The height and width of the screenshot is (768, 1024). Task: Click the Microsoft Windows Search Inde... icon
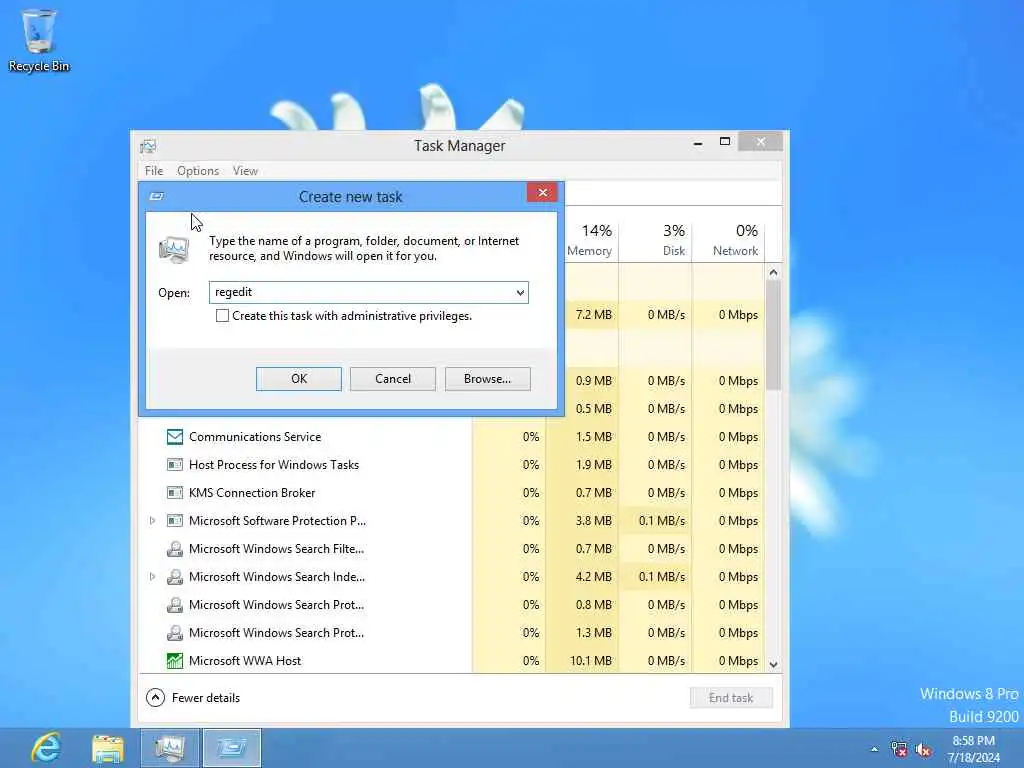[174, 577]
